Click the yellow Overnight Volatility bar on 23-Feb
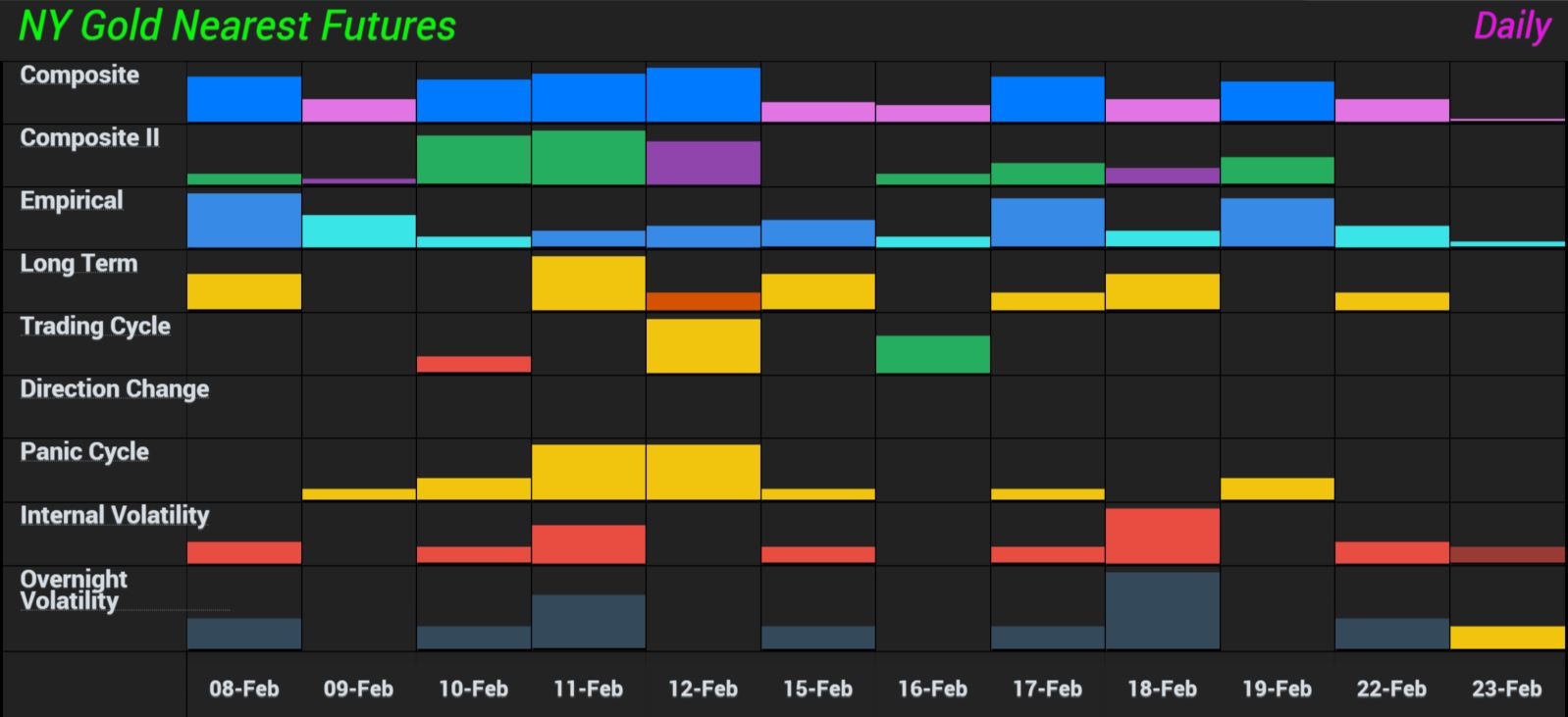 click(1507, 638)
